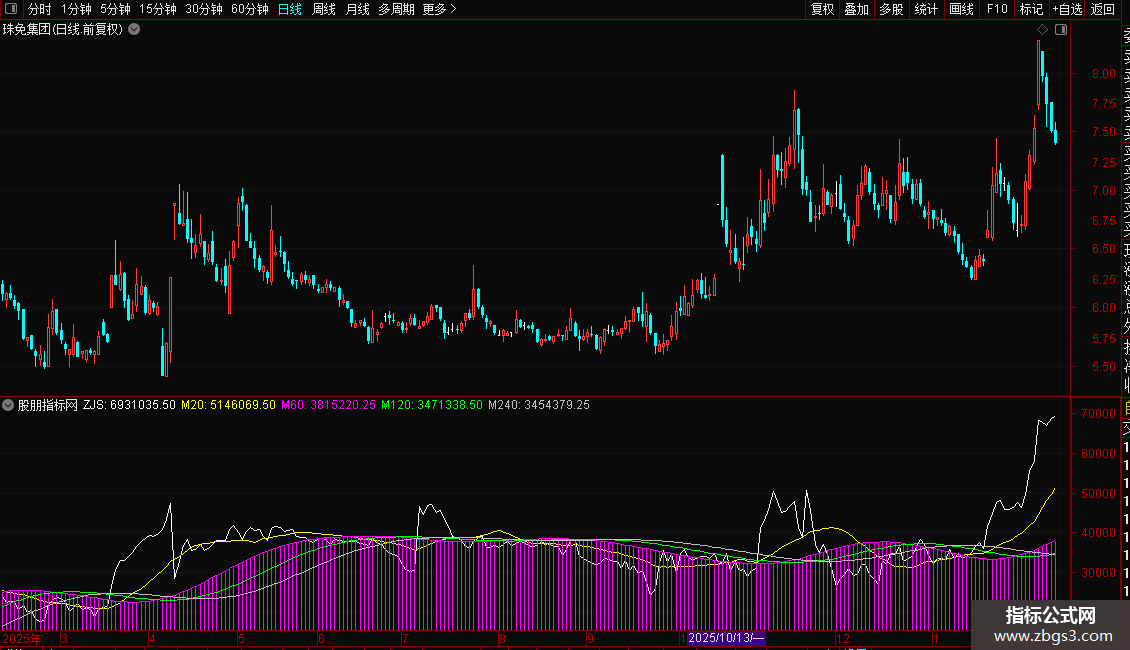Open 股朋指标网 indicator dropdown arrow
This screenshot has width=1130, height=650.
click(8, 405)
